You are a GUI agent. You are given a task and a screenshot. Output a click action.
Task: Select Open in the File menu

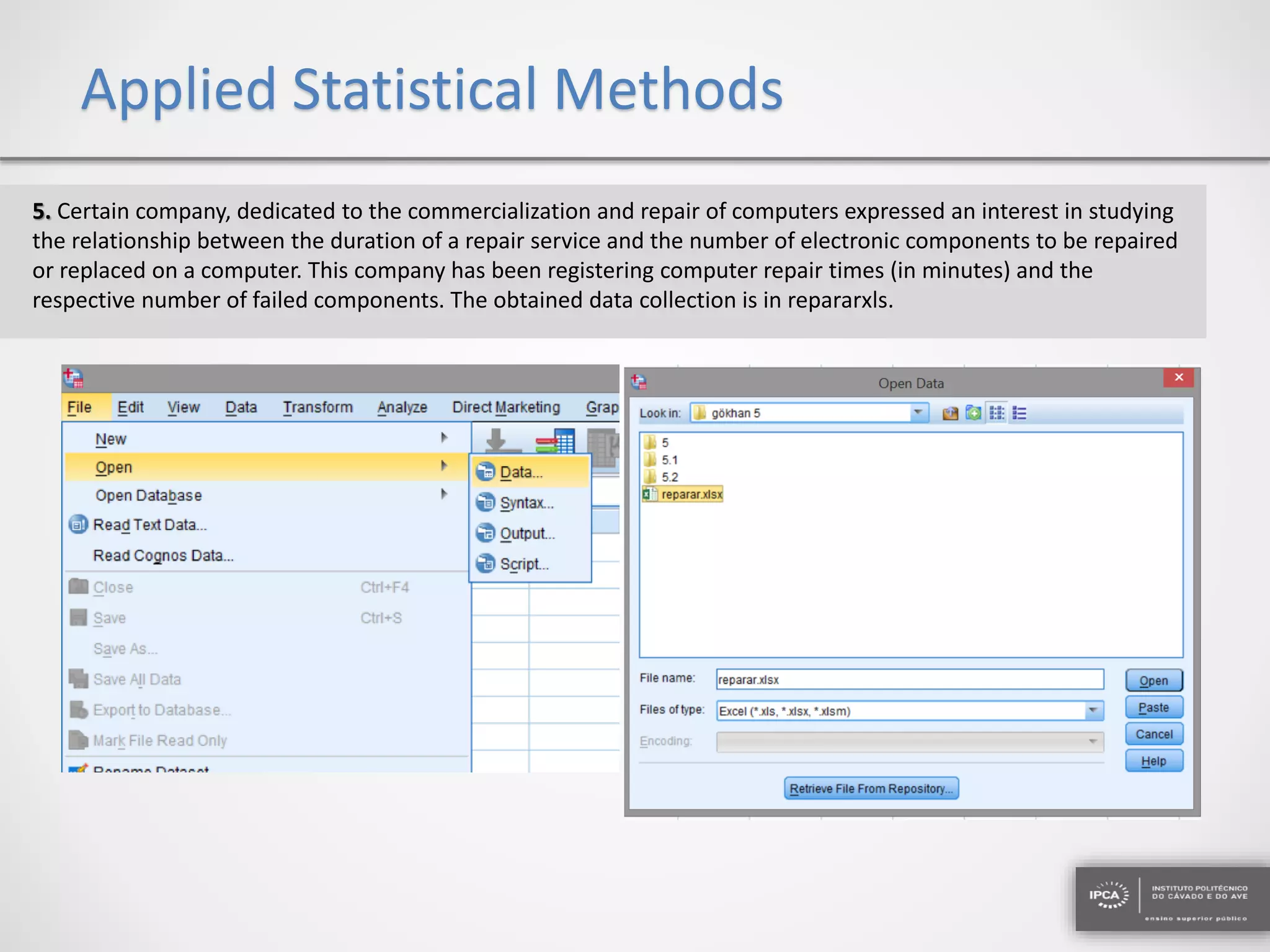[x=267, y=467]
